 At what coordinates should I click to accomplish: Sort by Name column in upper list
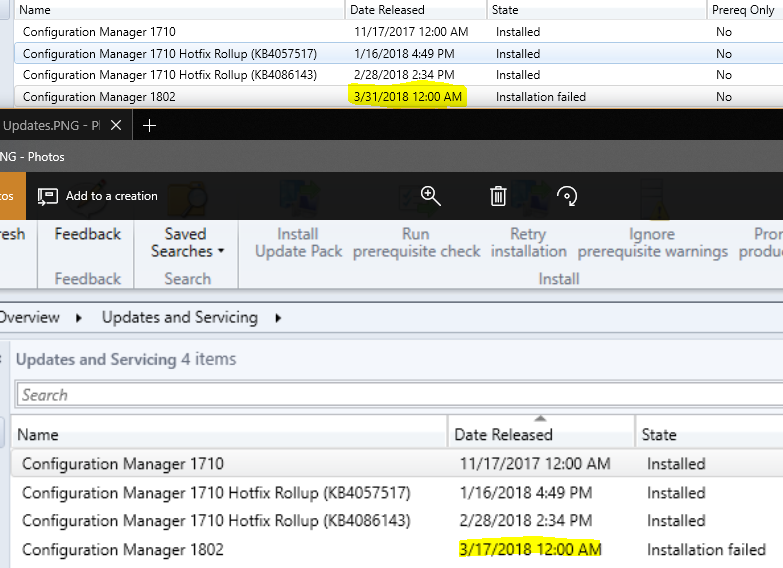180,9
